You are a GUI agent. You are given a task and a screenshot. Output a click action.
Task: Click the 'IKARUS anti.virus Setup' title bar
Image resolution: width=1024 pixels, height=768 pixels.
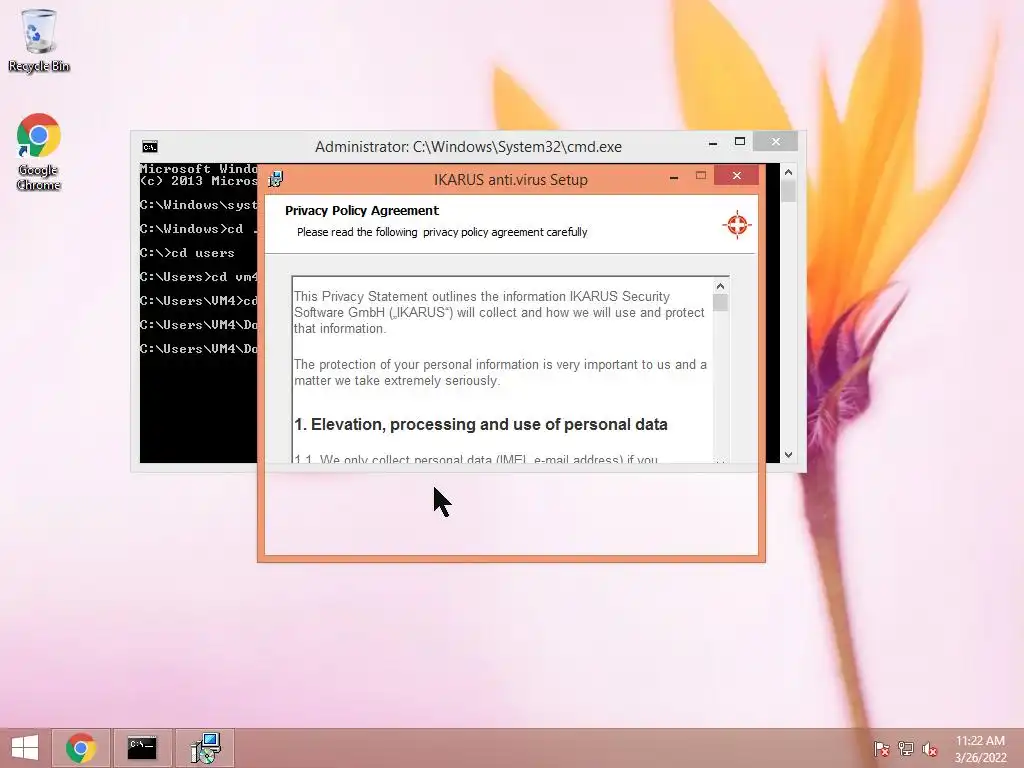coord(511,180)
